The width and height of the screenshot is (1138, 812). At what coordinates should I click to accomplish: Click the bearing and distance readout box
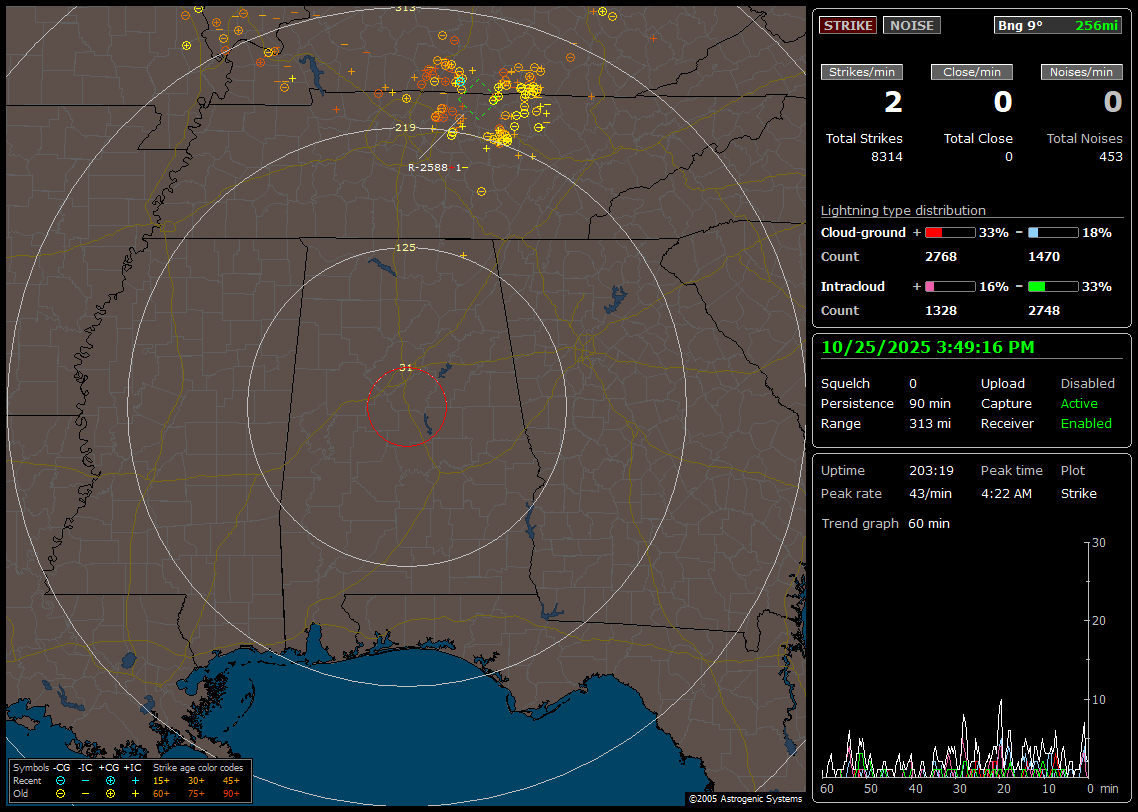(1058, 26)
